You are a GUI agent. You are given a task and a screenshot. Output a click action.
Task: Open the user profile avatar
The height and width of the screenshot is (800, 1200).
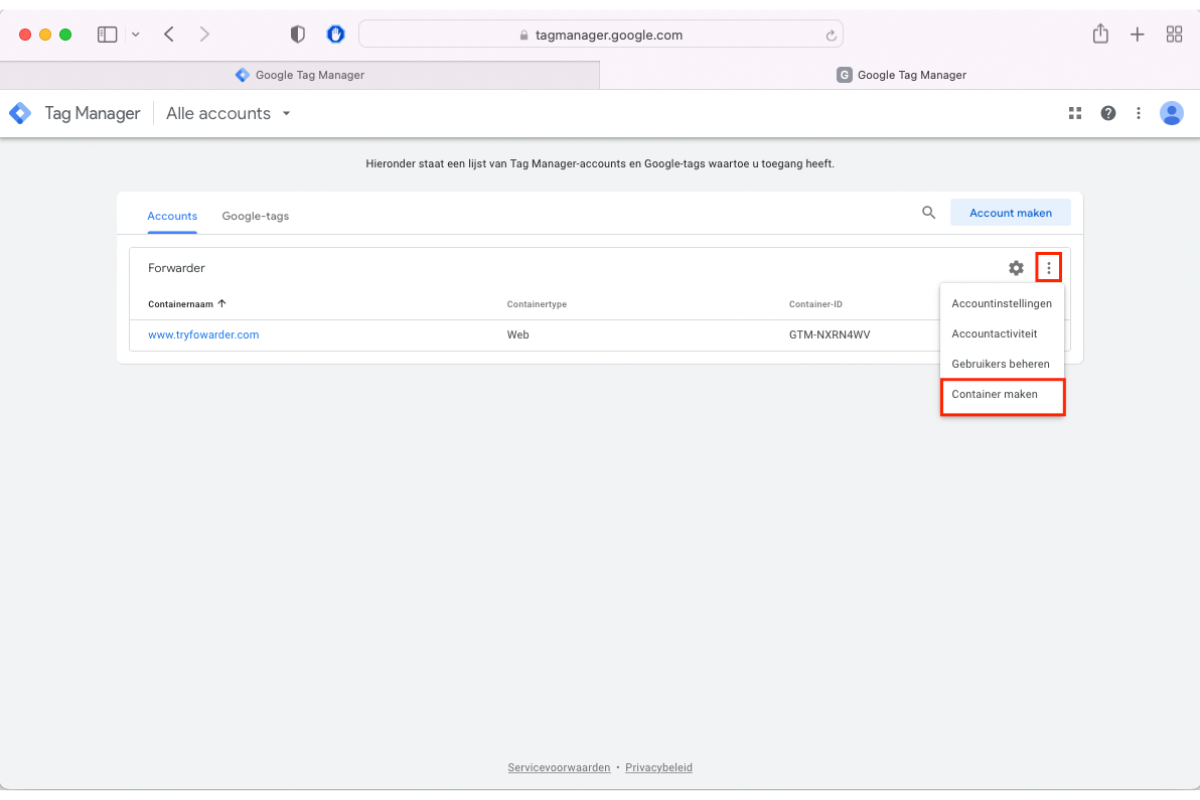coord(1171,113)
